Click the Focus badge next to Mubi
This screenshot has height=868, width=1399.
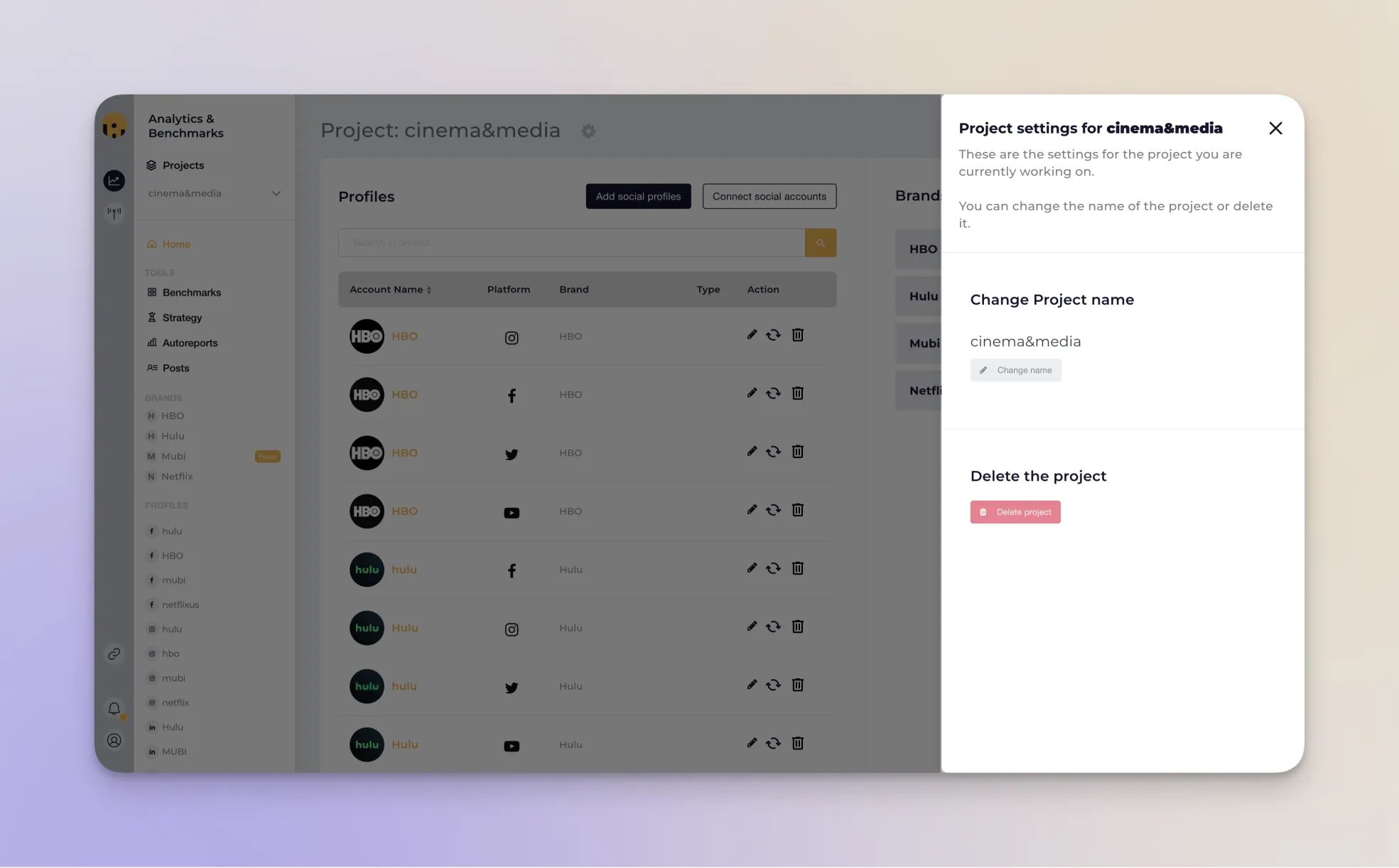point(268,456)
